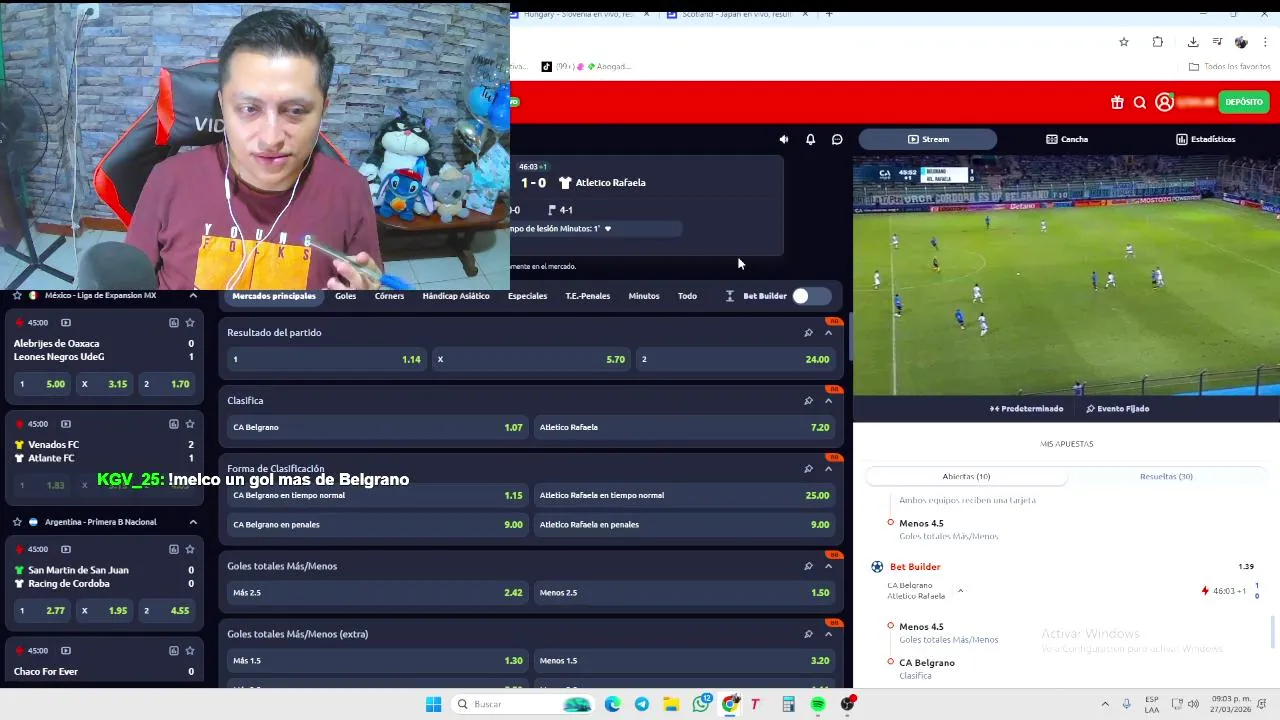Select Más 2.5 goals at 2.42

(x=377, y=592)
